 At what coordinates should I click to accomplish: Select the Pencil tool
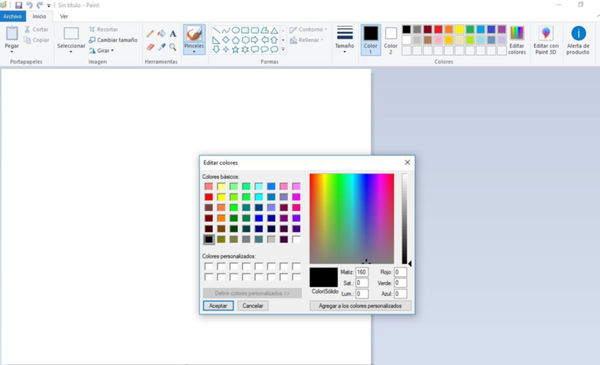coord(150,34)
